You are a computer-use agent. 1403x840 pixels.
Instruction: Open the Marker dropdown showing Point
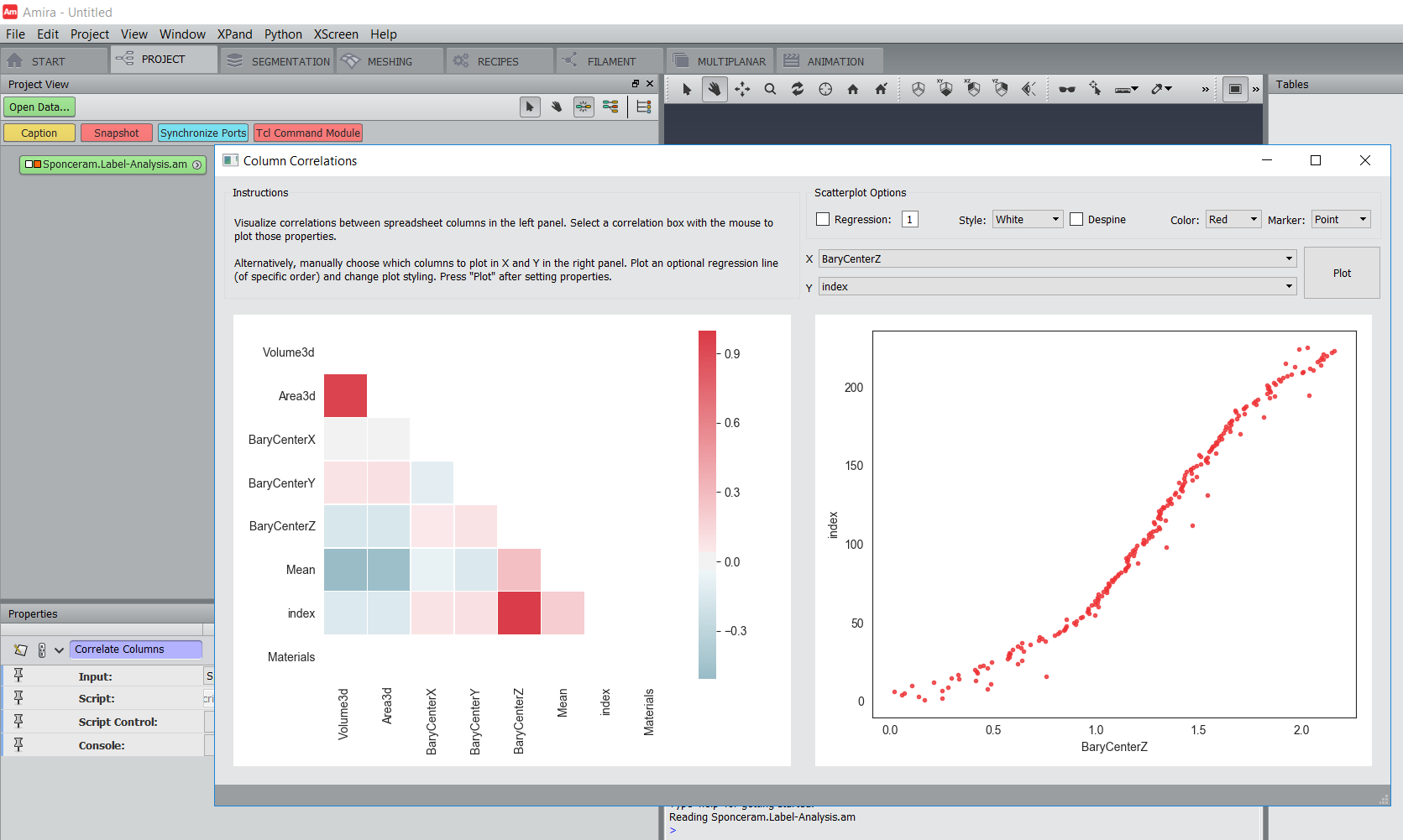(1341, 219)
